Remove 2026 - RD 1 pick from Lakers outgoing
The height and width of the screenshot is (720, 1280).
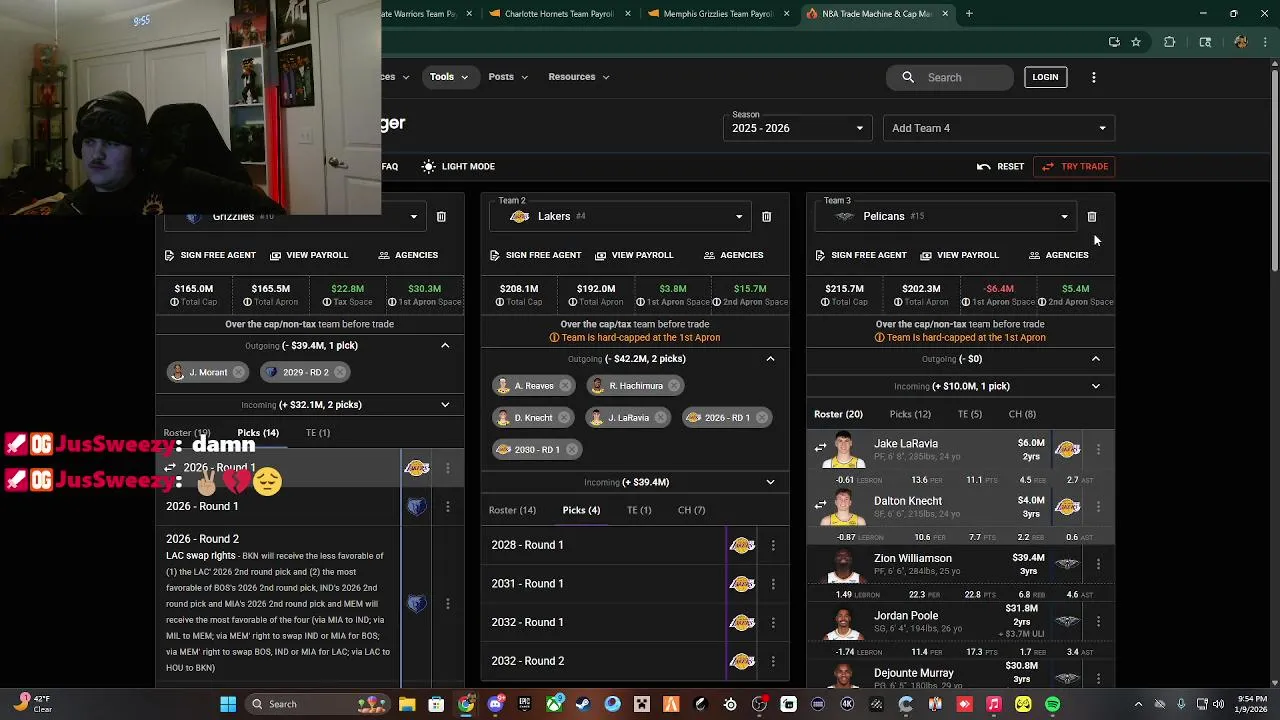761,418
